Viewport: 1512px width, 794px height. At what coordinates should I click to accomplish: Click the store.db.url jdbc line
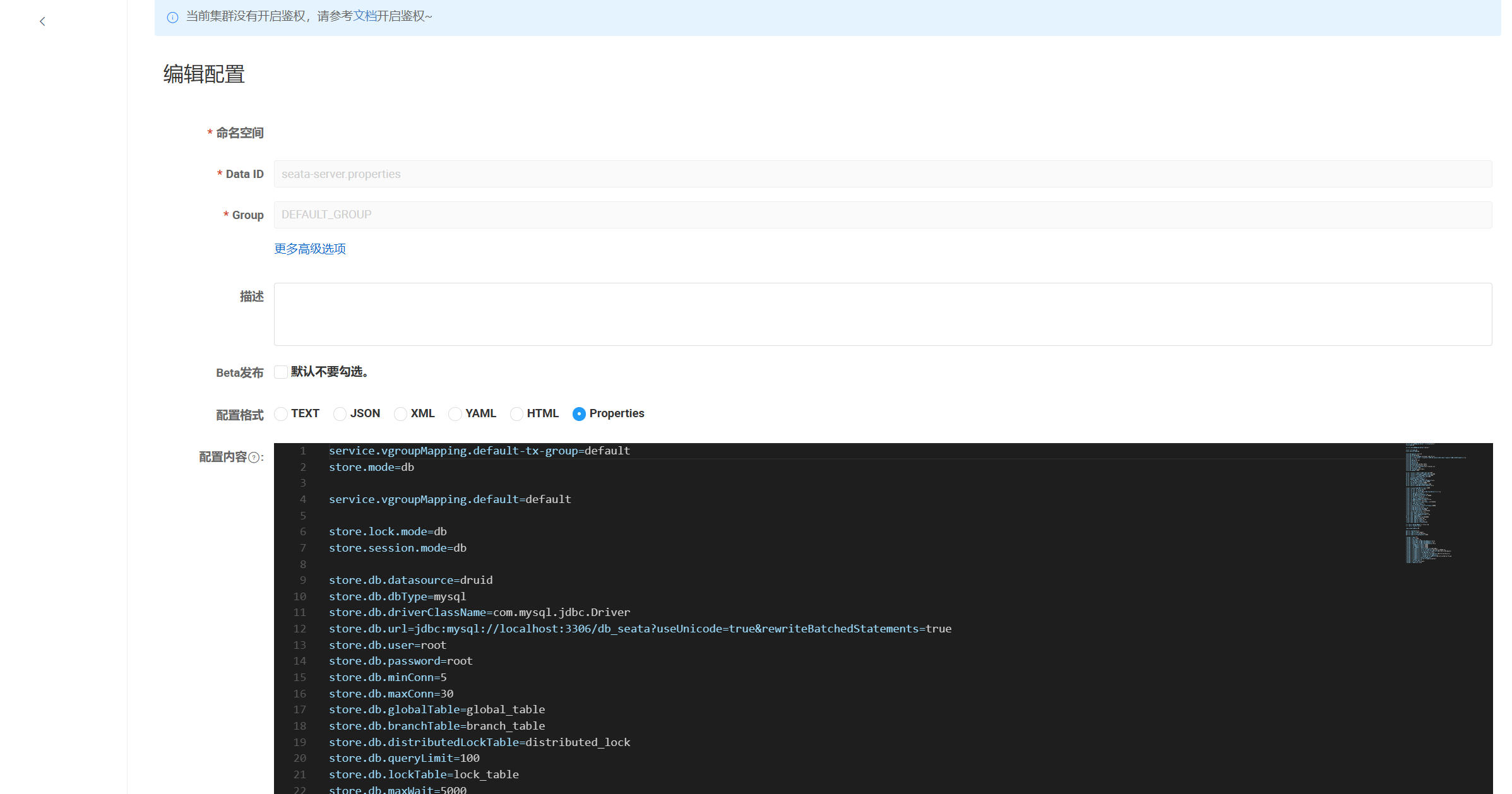[x=639, y=629]
